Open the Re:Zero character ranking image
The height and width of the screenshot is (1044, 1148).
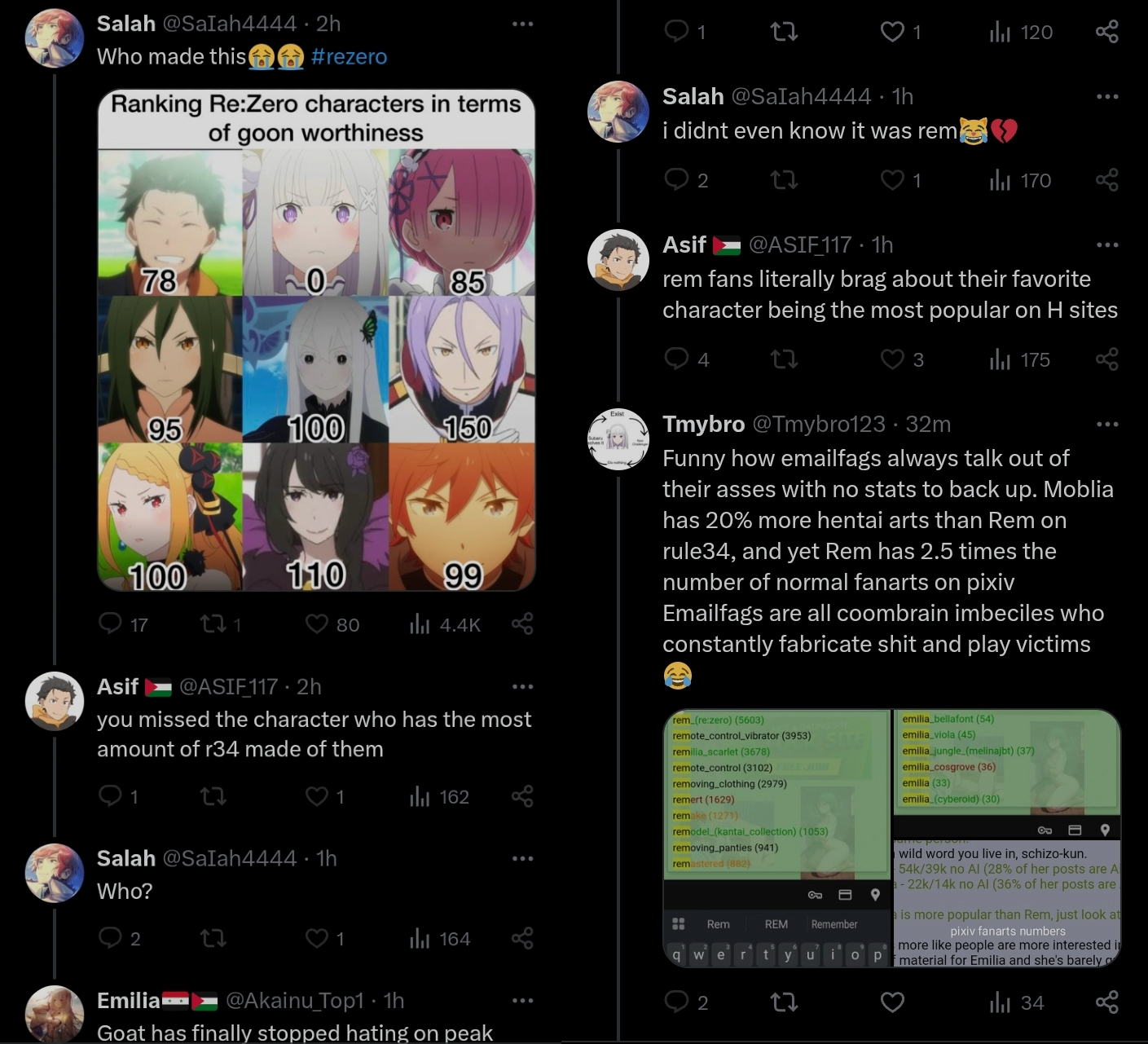coord(316,340)
